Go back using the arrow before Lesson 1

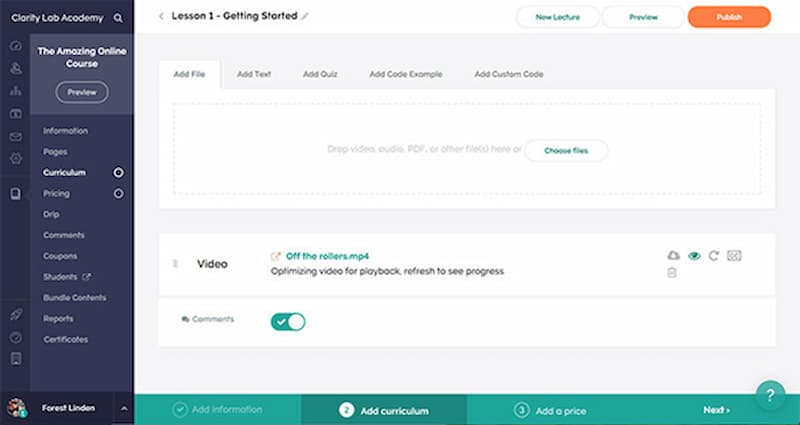pyautogui.click(x=161, y=16)
